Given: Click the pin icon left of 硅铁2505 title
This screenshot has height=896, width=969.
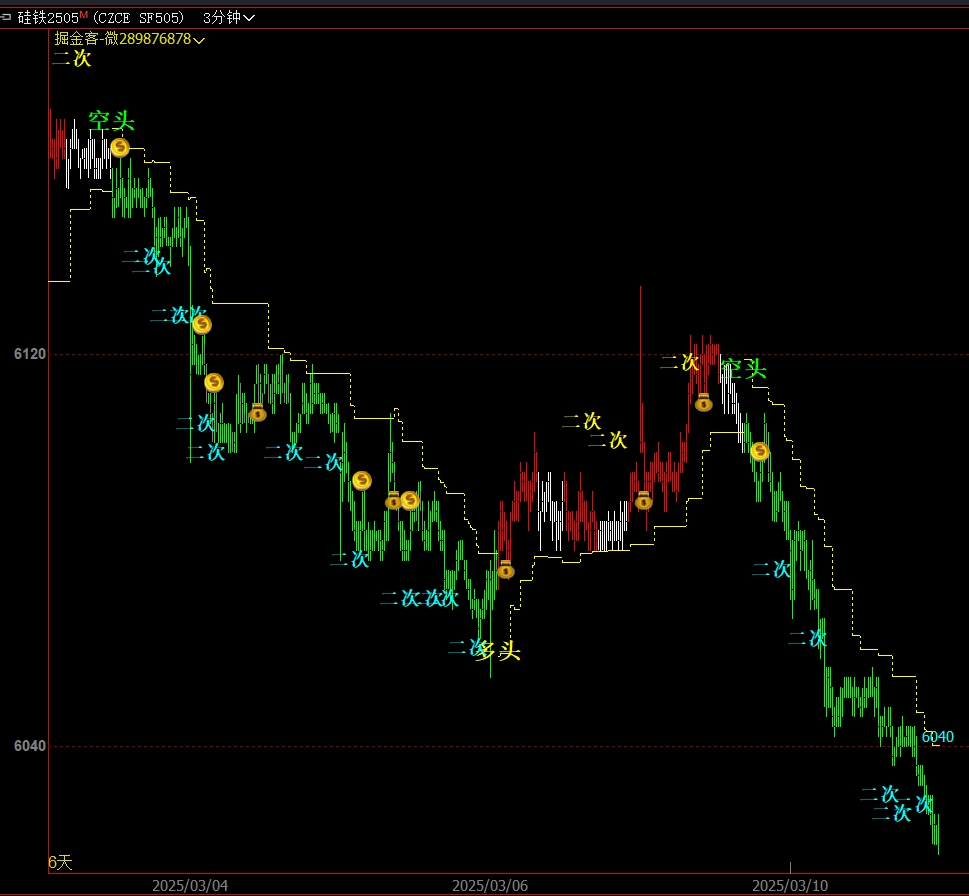Looking at the screenshot, I should (7, 17).
